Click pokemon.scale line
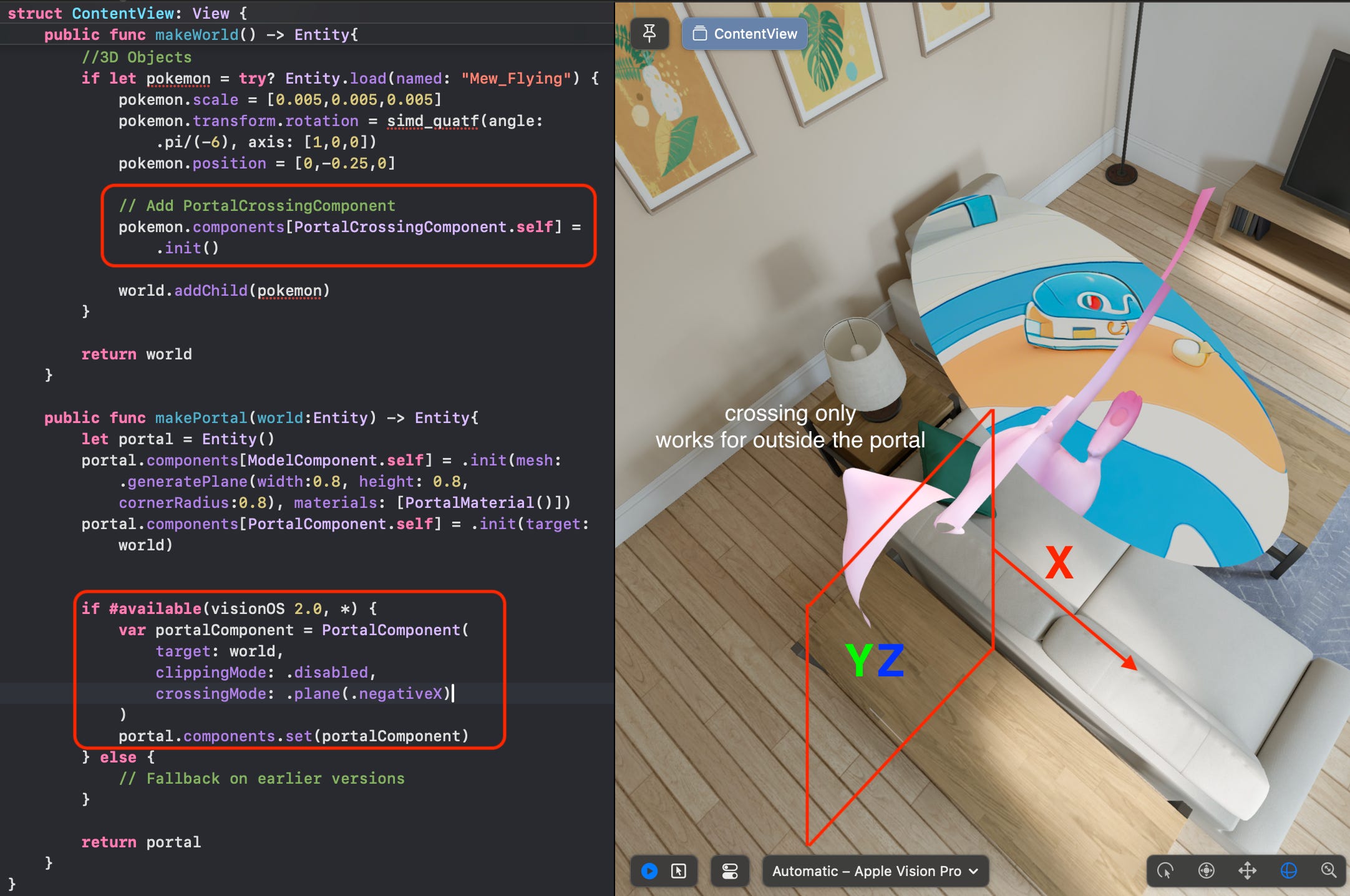 pyautogui.click(x=280, y=100)
